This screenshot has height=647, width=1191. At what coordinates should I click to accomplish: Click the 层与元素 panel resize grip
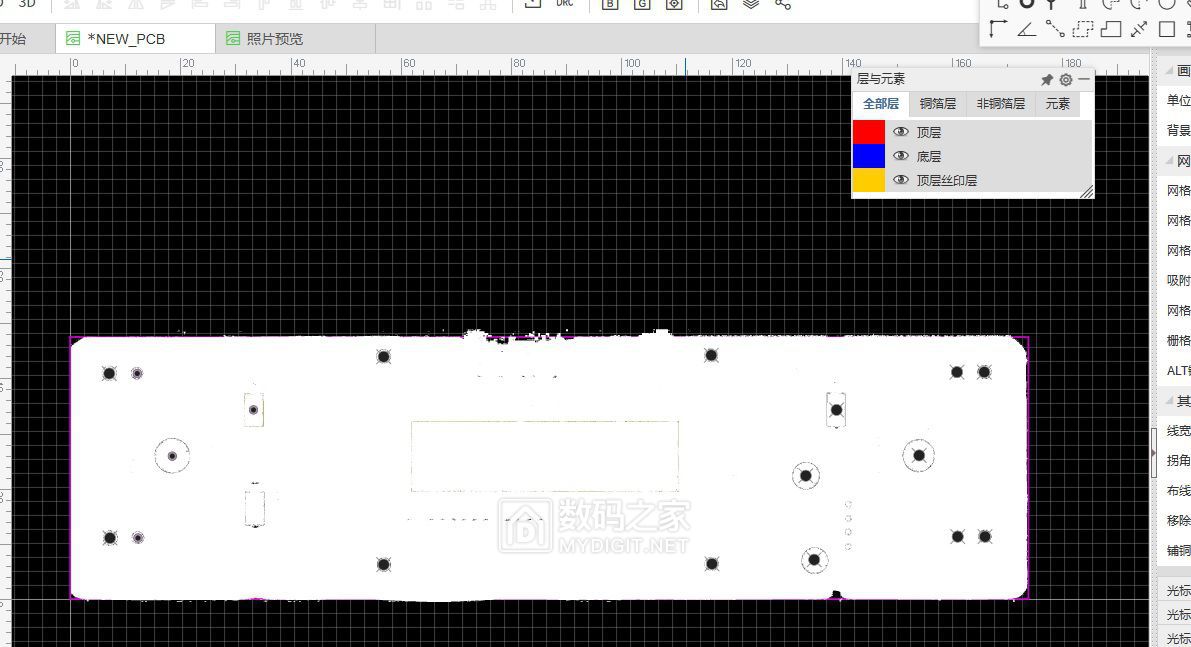pos(1086,192)
